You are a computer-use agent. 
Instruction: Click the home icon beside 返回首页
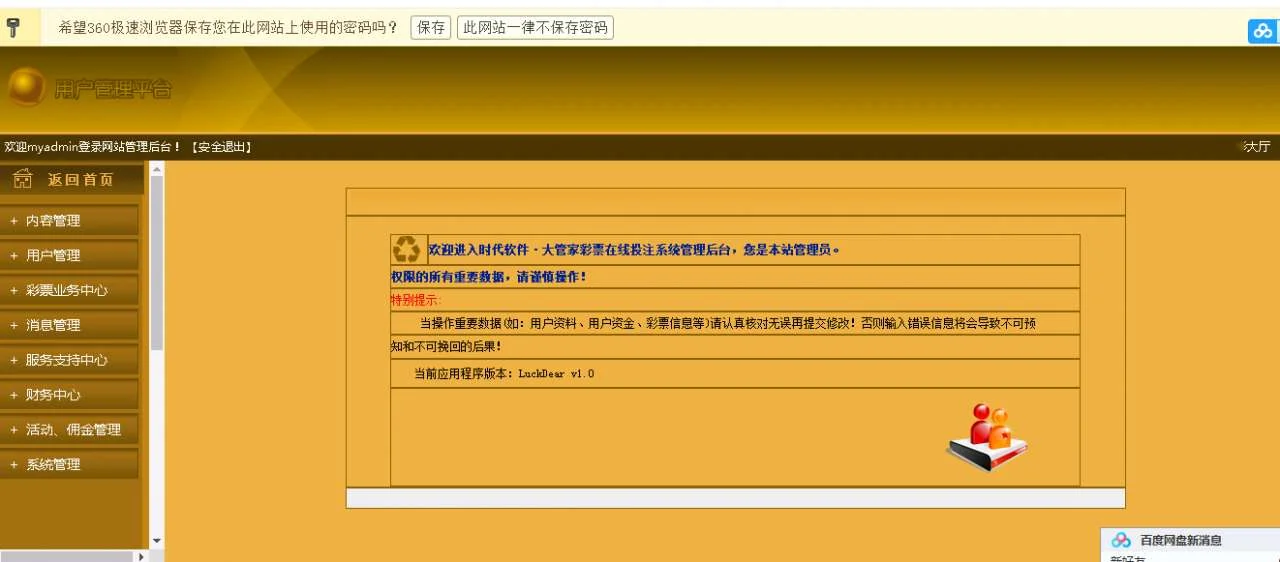pyautogui.click(x=23, y=179)
